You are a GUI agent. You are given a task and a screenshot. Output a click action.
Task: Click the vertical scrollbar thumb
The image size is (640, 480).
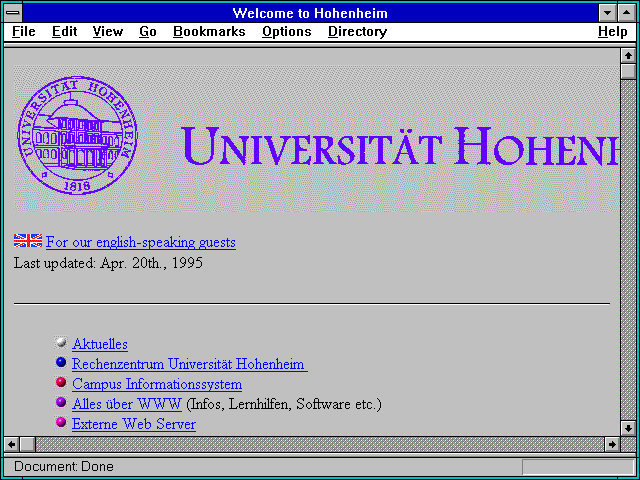click(x=628, y=71)
